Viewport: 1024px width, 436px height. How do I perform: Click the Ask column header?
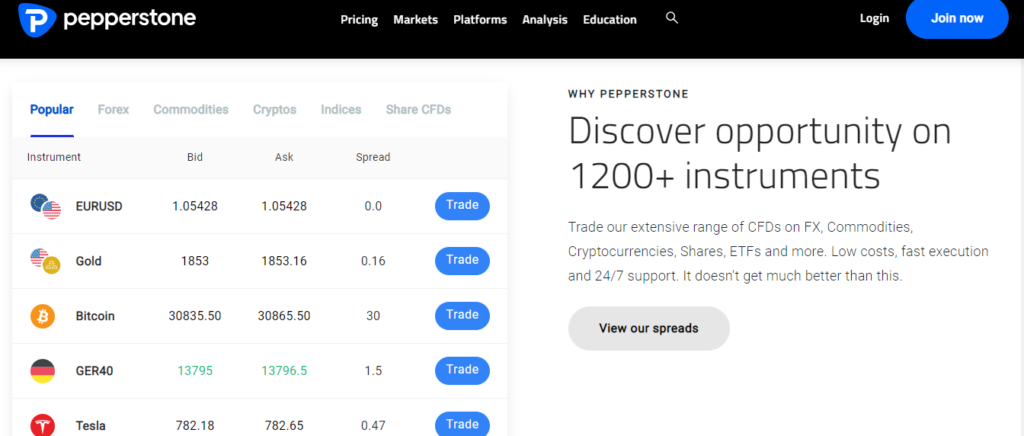284,157
